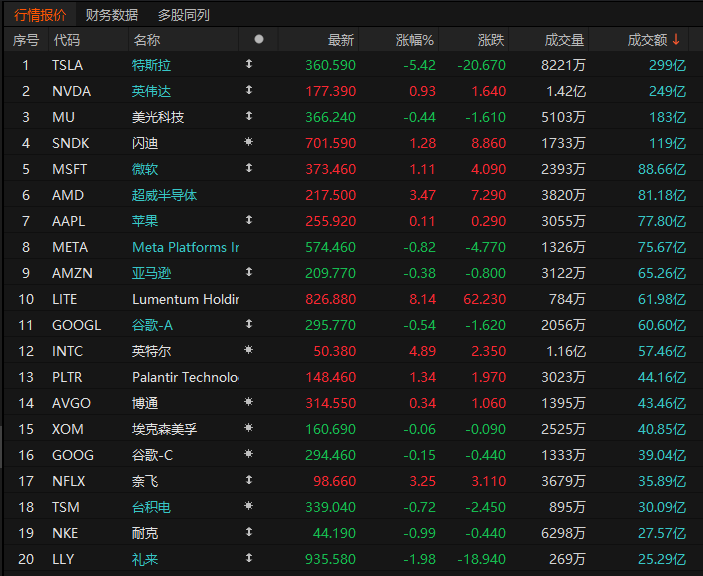Click the up-down arrow icon in AAPL row
Screen dimensions: 703x576
click(x=249, y=220)
